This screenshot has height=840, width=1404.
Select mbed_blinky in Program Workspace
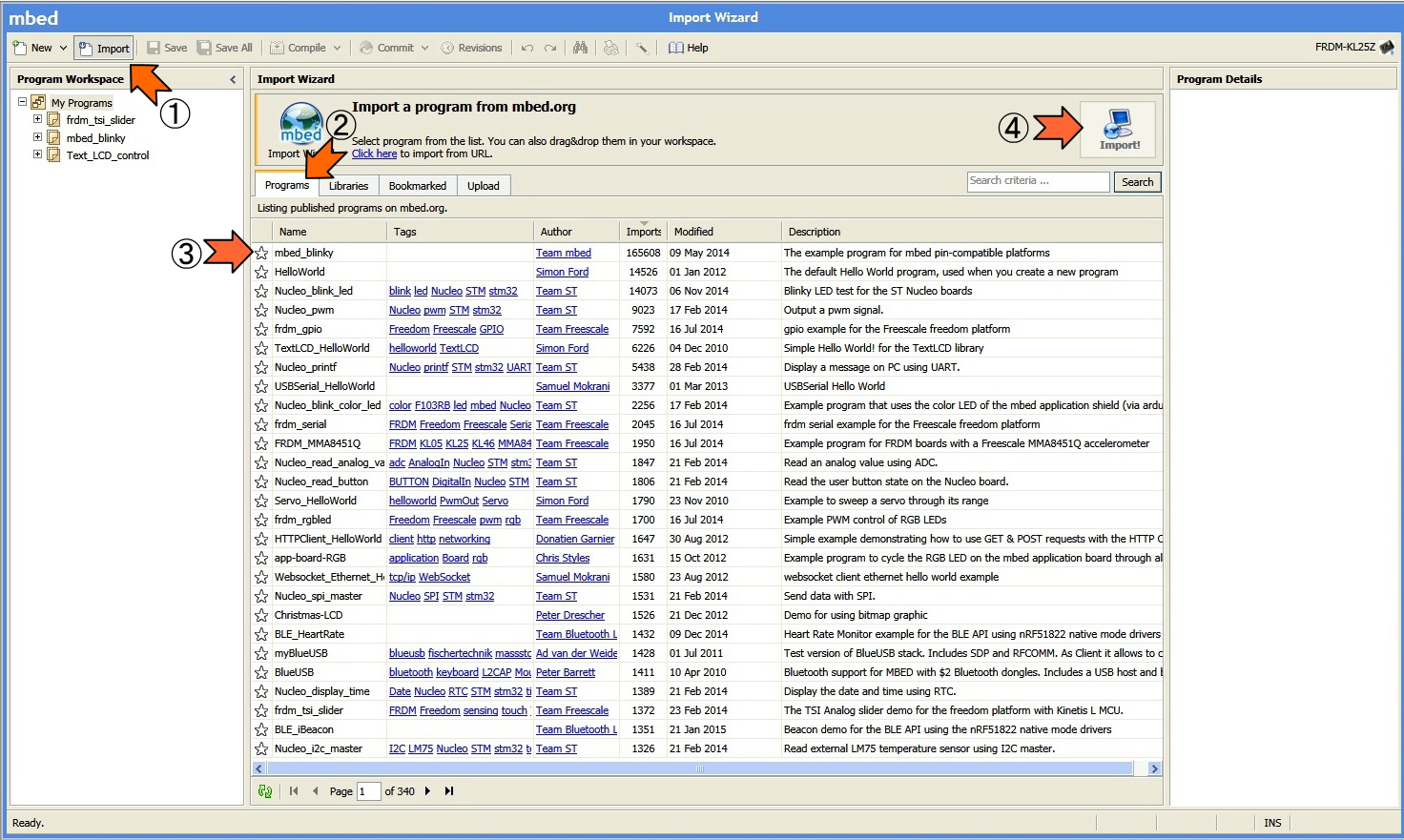pos(95,138)
